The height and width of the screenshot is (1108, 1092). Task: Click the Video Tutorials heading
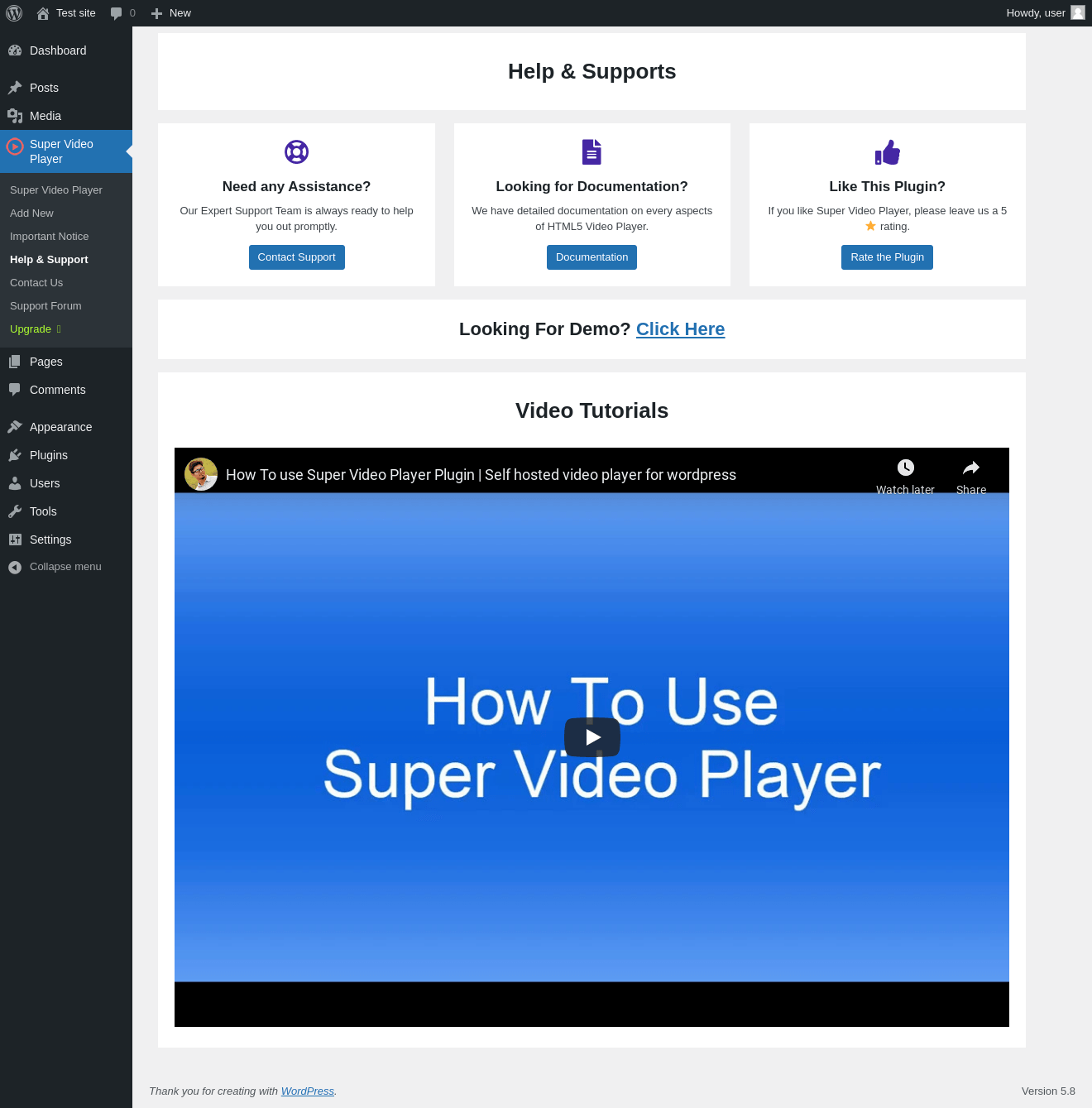591,410
